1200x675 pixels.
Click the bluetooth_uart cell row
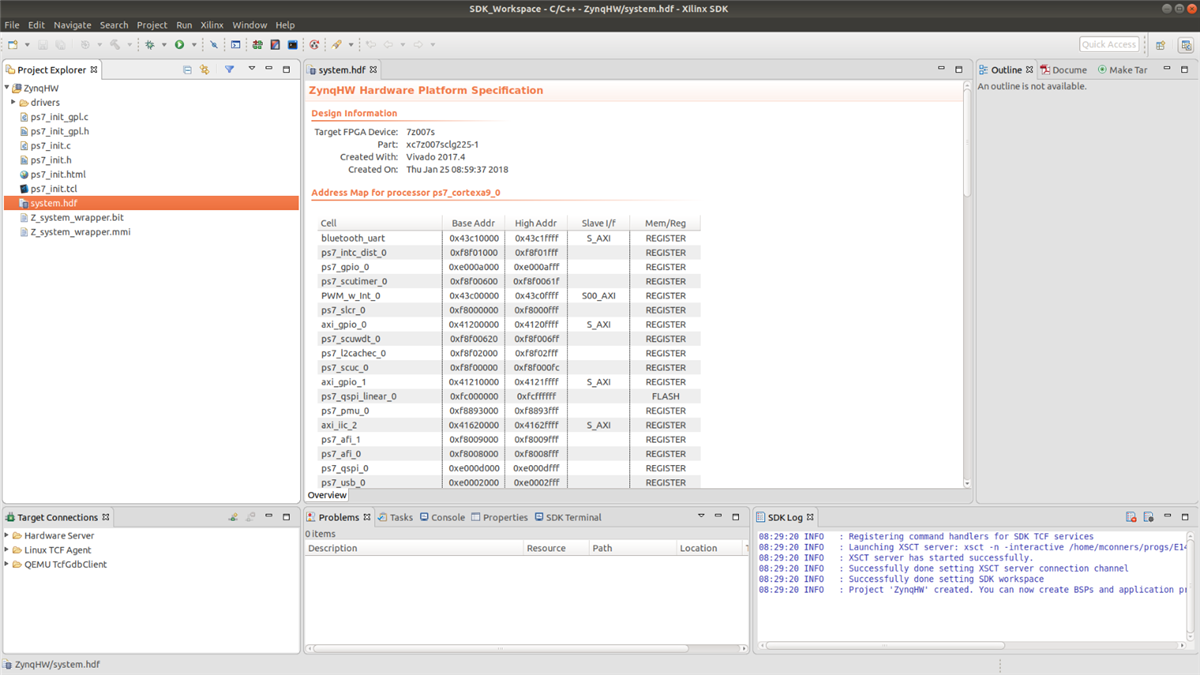click(508, 238)
